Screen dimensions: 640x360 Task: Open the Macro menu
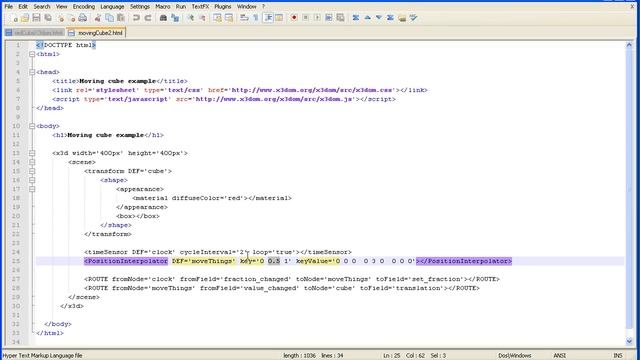click(162, 7)
